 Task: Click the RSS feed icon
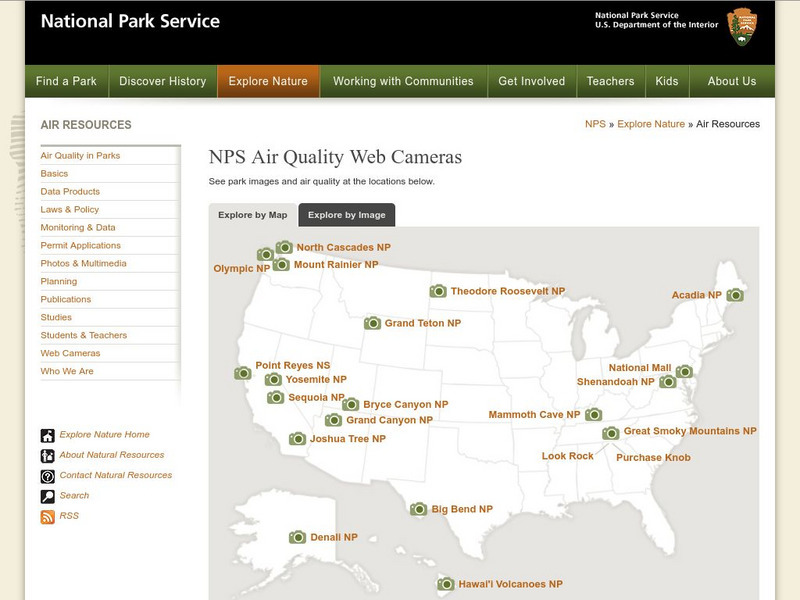coord(48,517)
